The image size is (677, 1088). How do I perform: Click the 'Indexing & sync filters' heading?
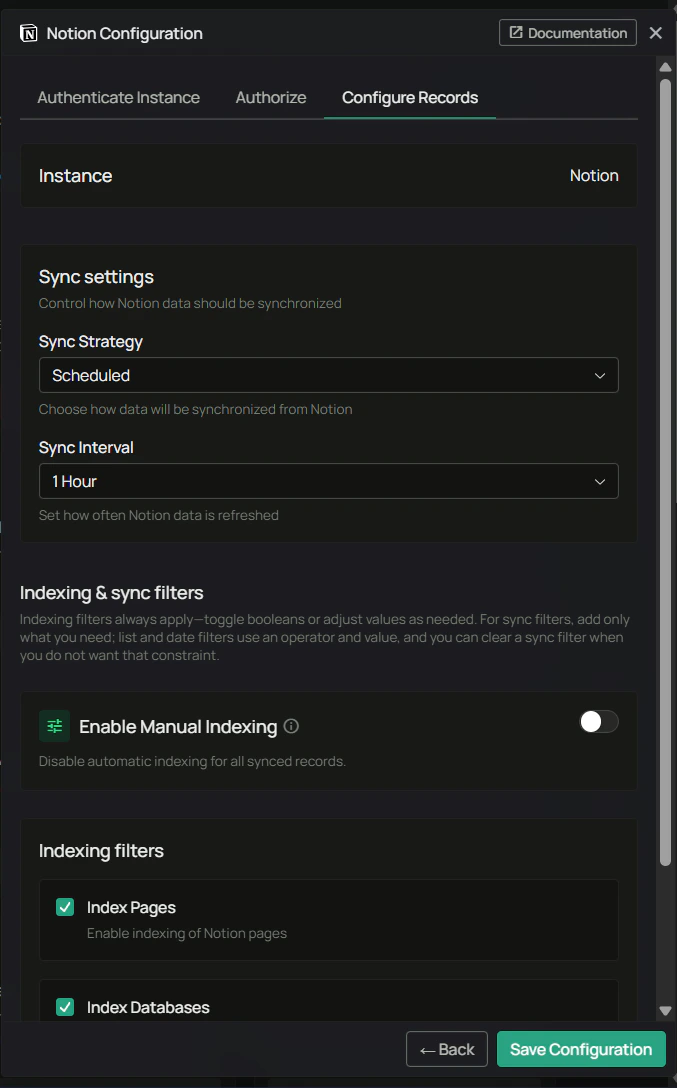pyautogui.click(x=112, y=593)
